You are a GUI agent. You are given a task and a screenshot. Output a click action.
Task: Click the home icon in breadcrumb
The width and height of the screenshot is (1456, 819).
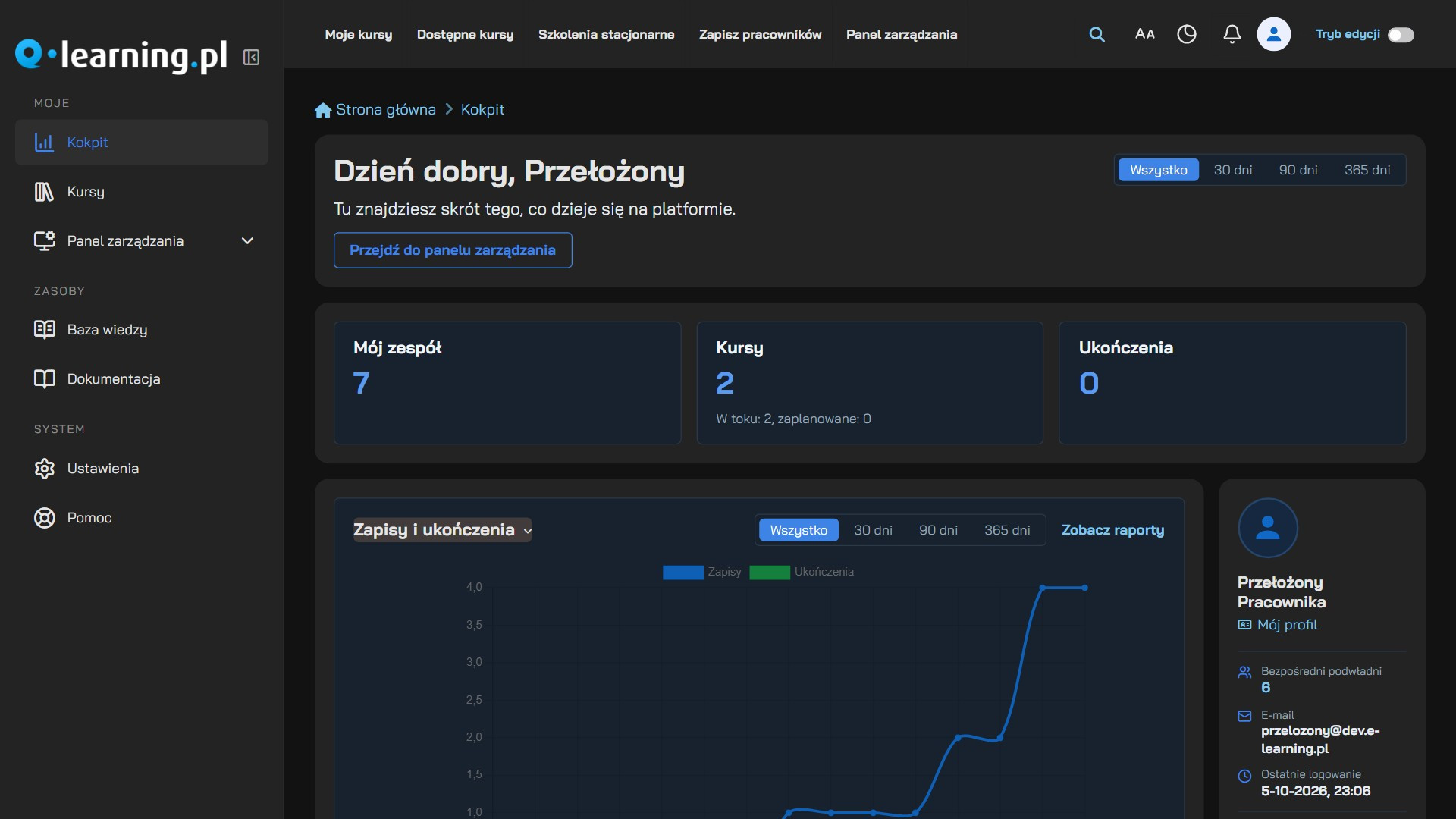[x=323, y=110]
